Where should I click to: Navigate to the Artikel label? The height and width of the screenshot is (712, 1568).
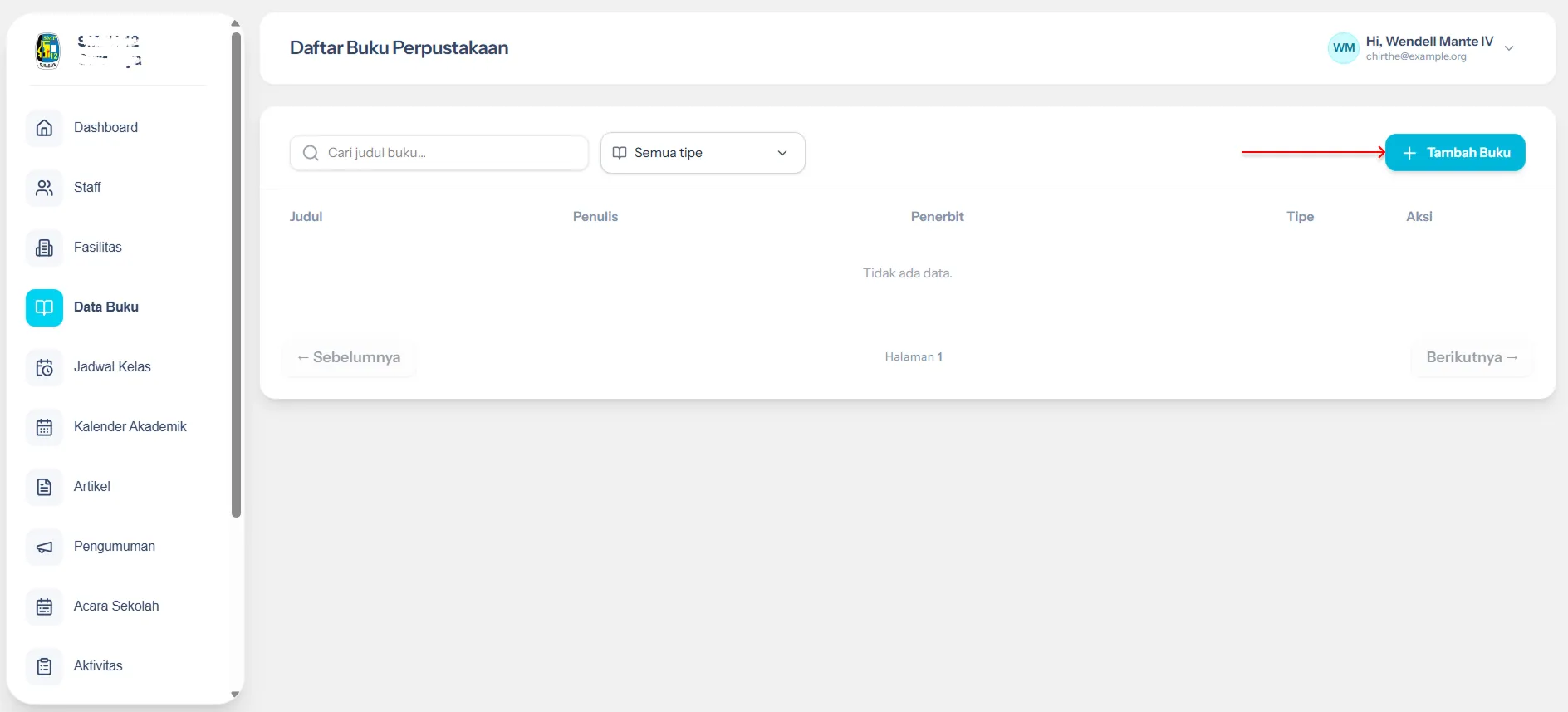[92, 487]
